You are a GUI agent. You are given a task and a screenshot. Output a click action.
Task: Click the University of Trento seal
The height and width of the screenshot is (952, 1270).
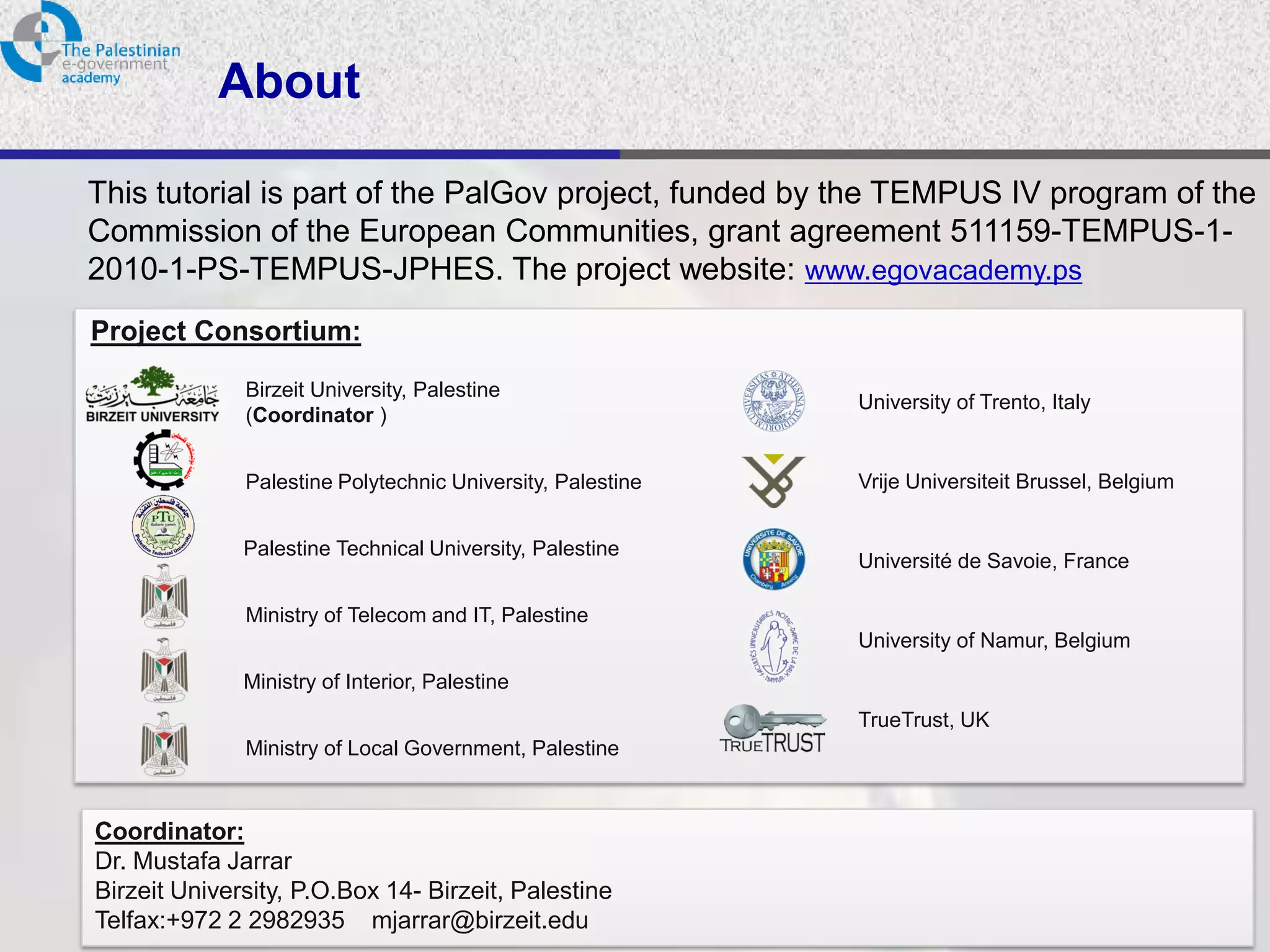(x=773, y=402)
